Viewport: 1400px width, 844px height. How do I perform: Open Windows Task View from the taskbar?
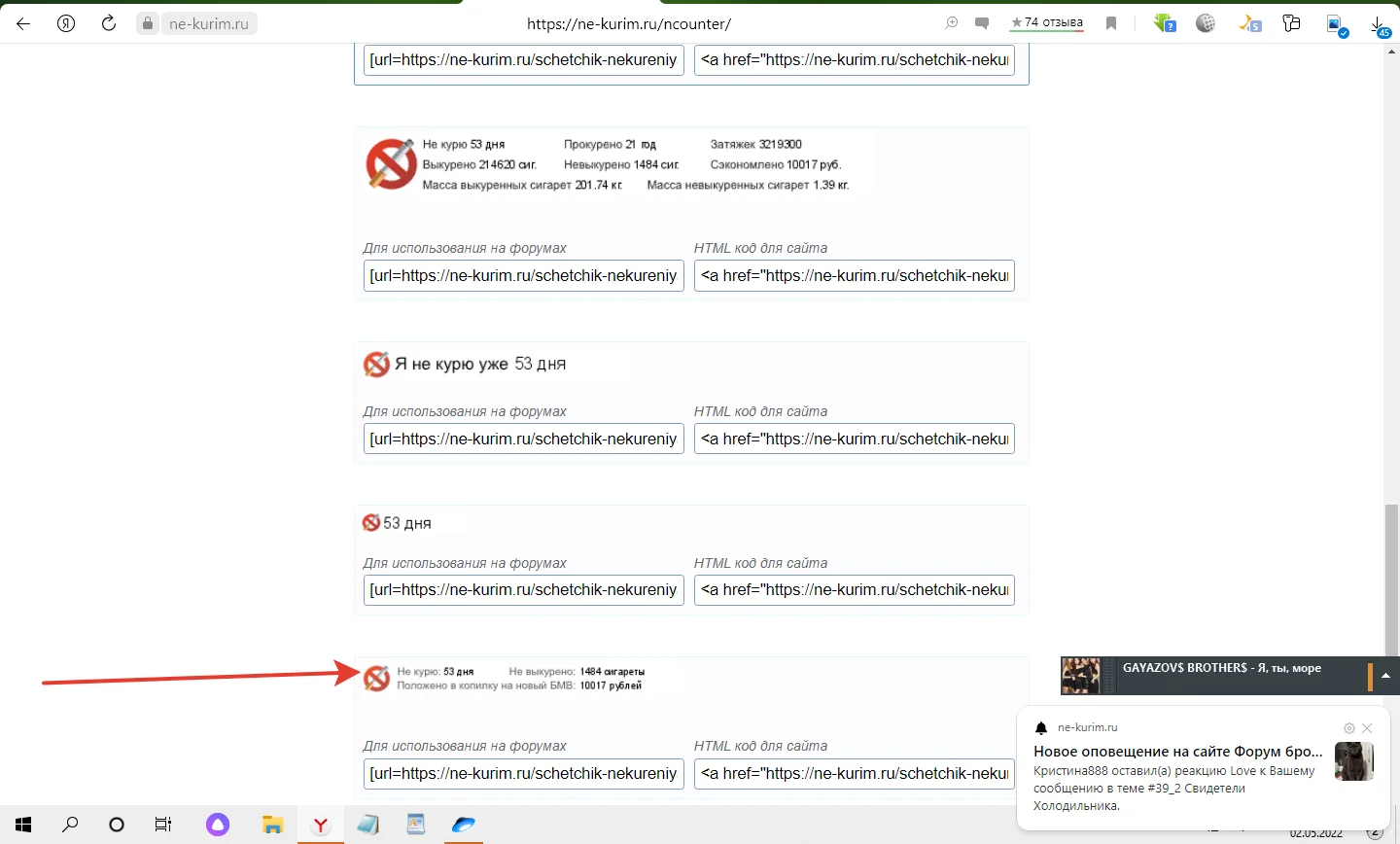[x=163, y=825]
